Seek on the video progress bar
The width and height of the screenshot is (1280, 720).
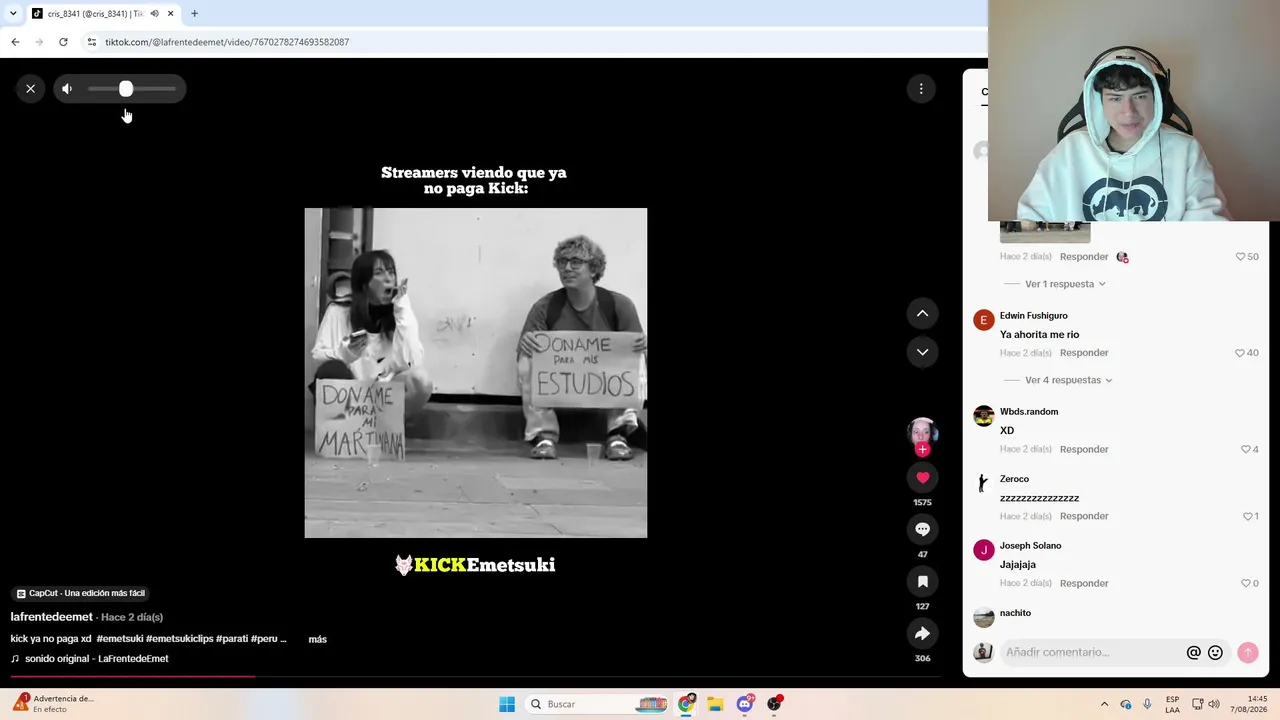[x=475, y=677]
